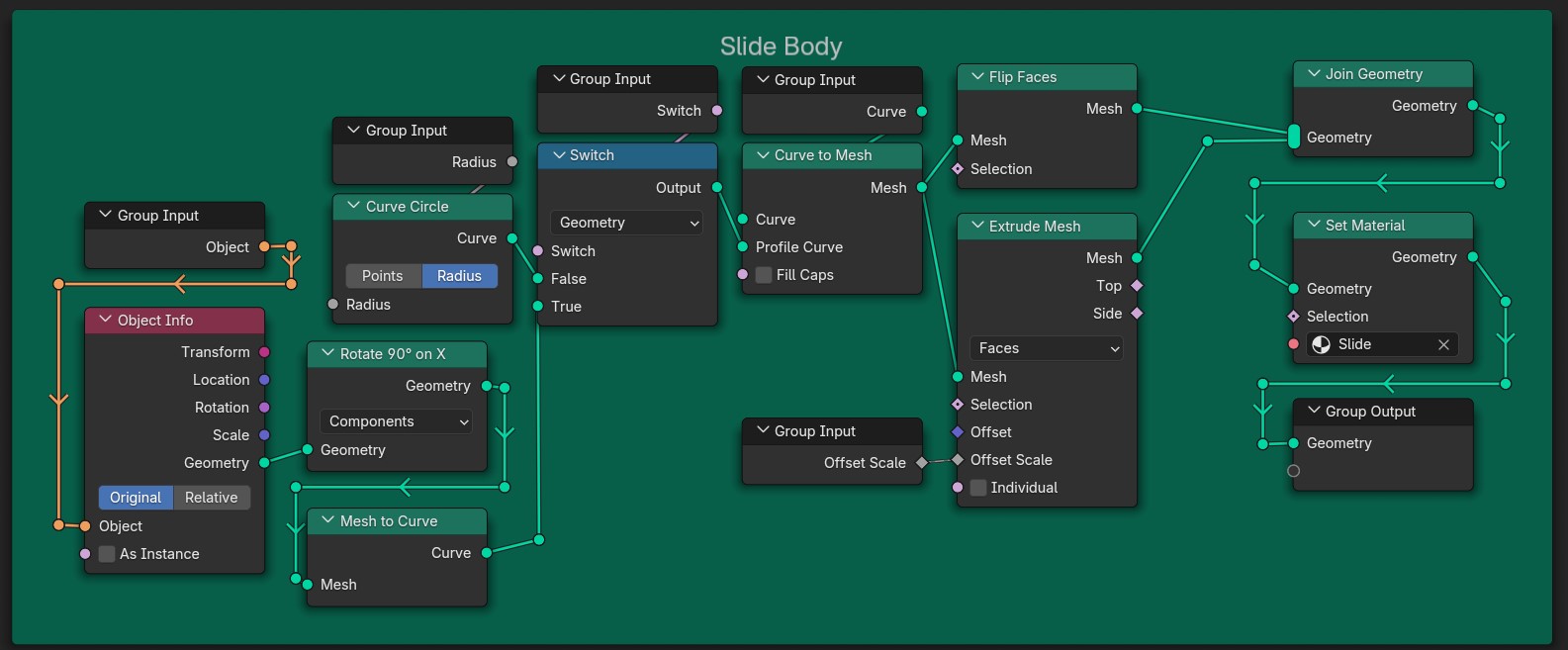Collapse the Object Info node

[x=105, y=321]
